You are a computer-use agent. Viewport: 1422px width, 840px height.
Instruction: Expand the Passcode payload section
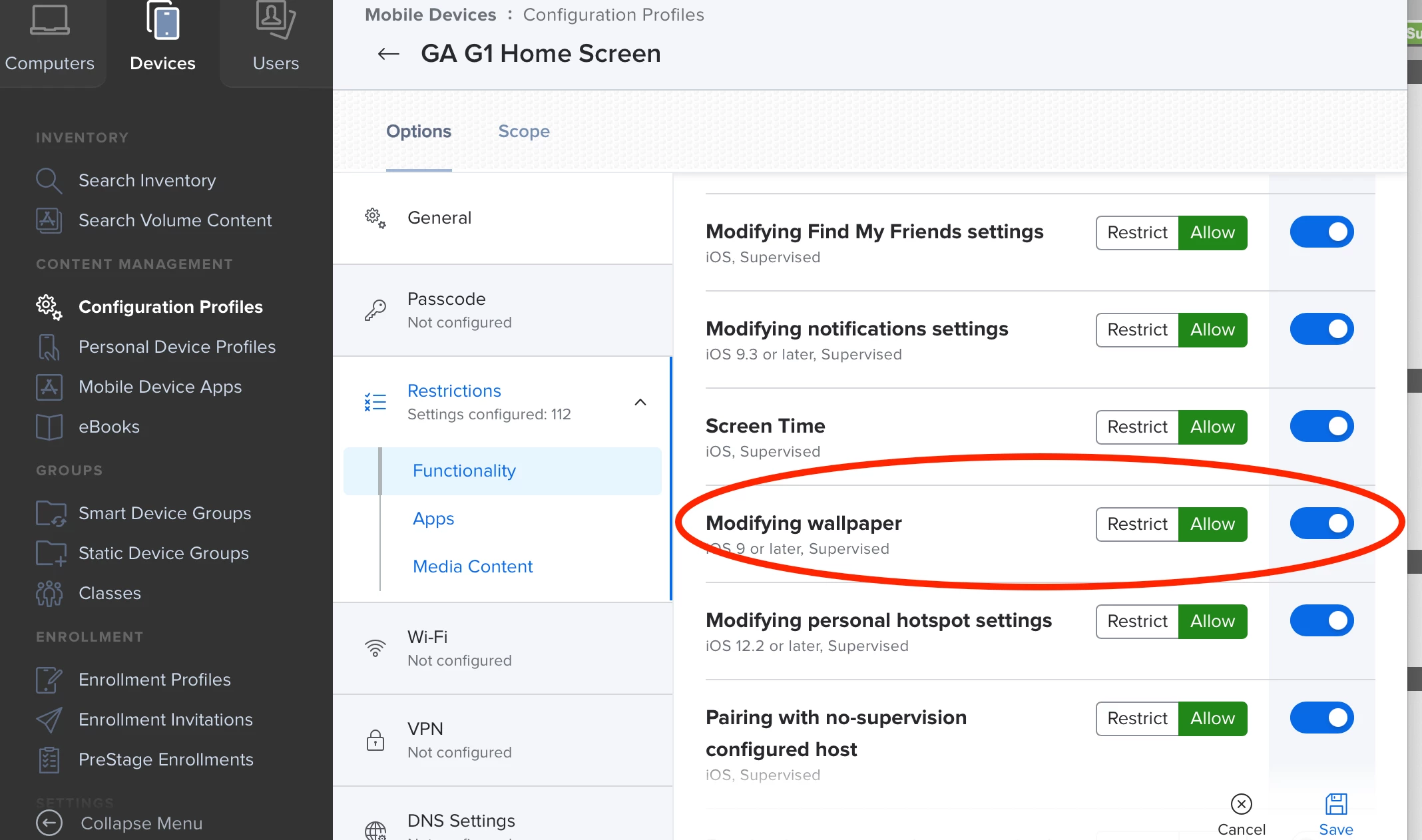[503, 310]
